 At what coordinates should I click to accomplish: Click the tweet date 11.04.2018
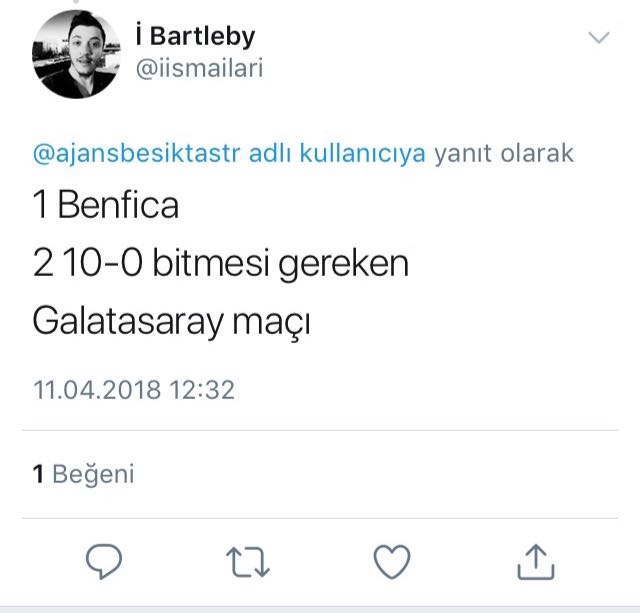point(96,388)
